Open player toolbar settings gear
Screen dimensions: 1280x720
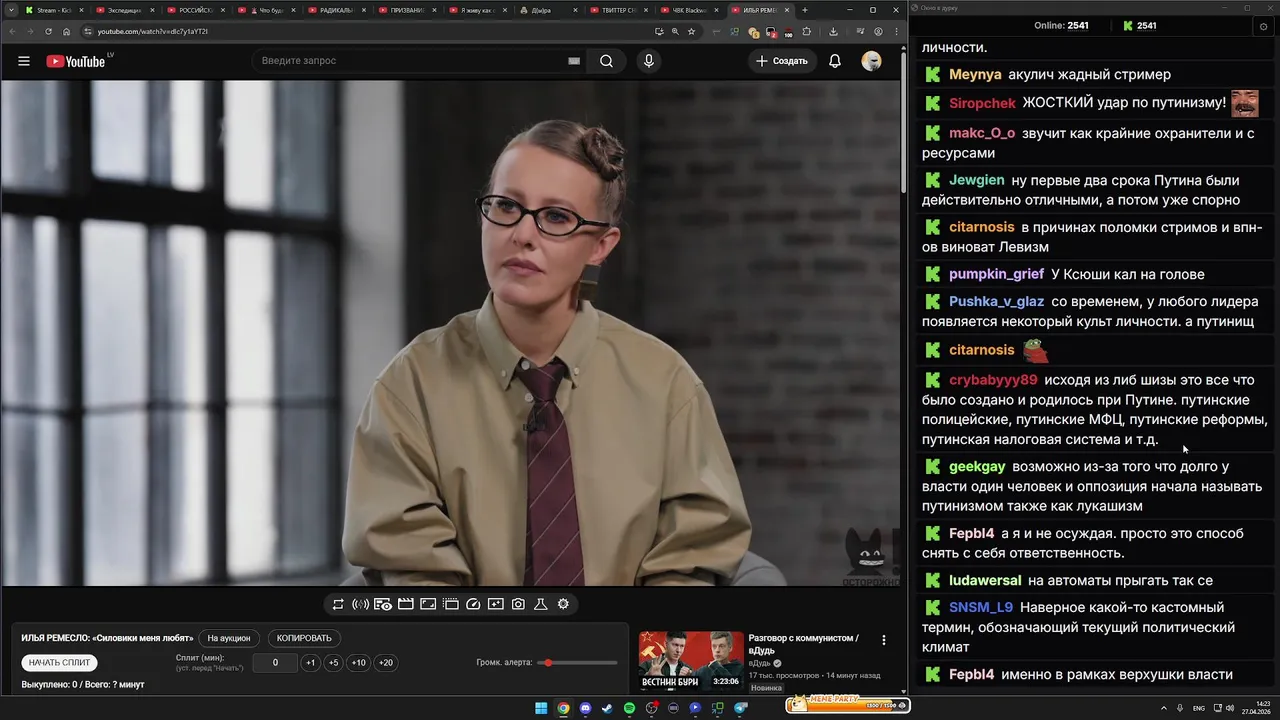(x=563, y=604)
